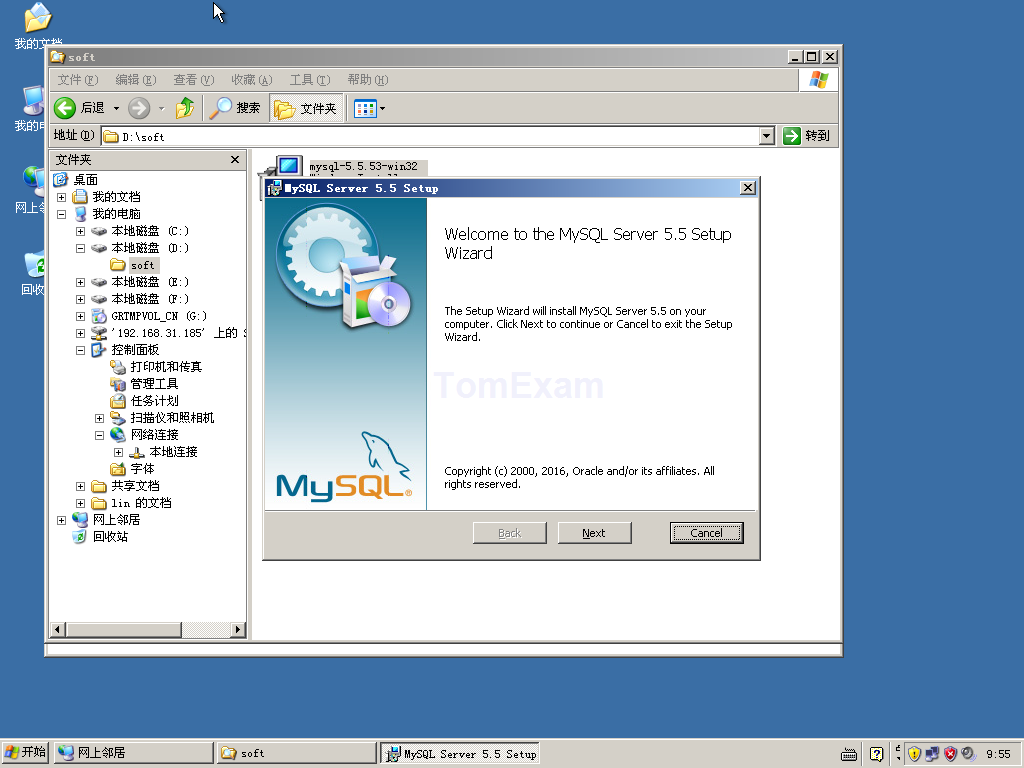This screenshot has width=1024, height=768.
Task: Collapse My Computer (我的电脑) node
Action: (x=61, y=214)
